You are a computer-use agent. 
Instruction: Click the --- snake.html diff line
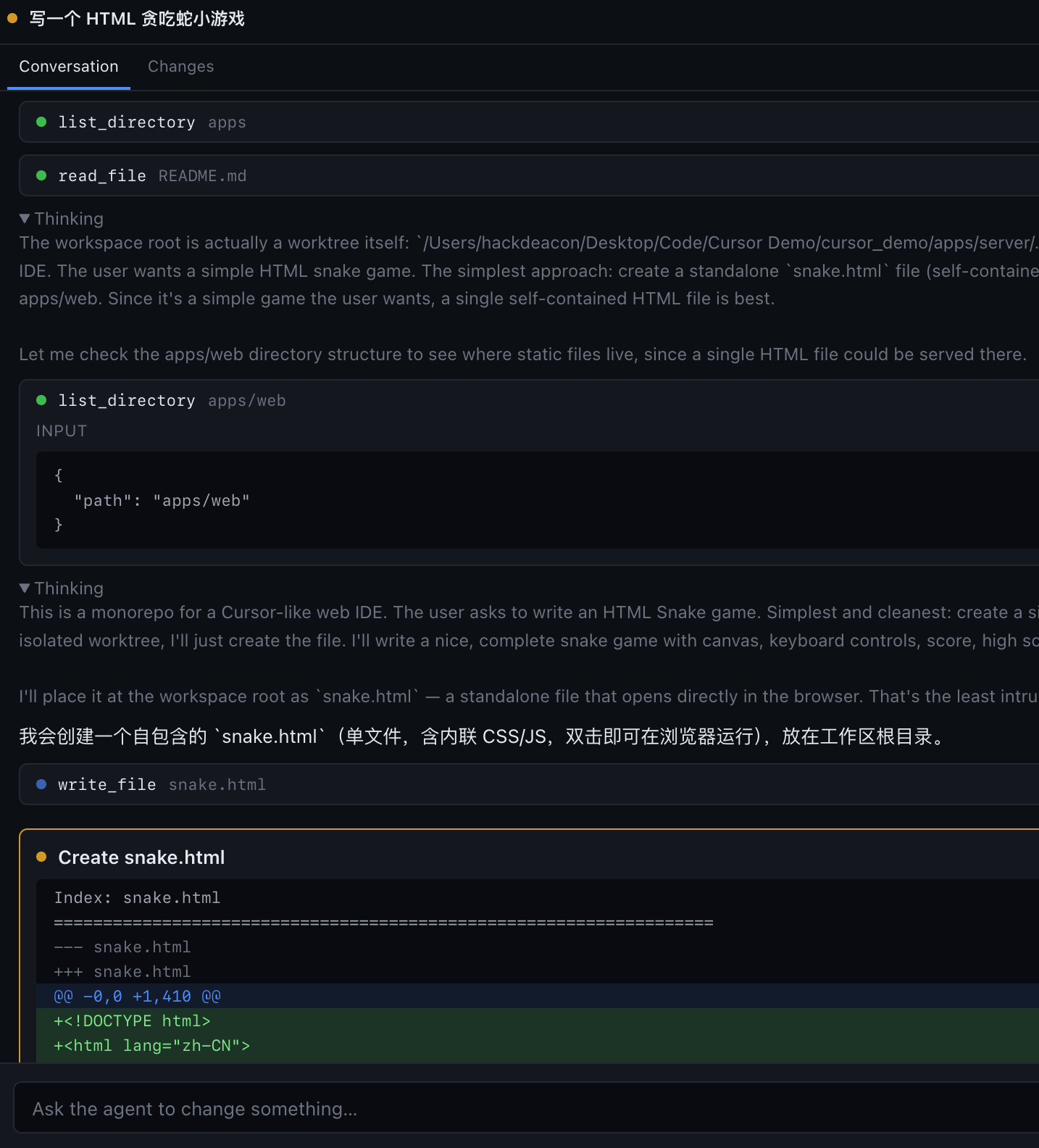click(122, 947)
